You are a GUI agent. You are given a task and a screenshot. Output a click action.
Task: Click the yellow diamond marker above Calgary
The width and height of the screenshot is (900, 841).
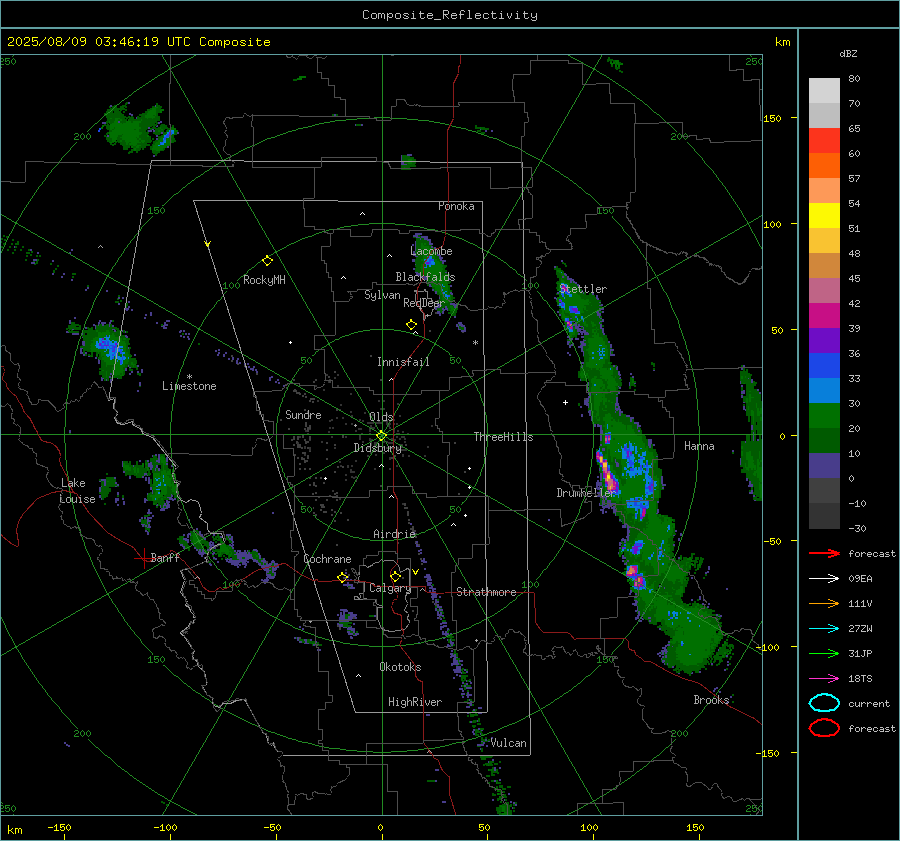(395, 576)
